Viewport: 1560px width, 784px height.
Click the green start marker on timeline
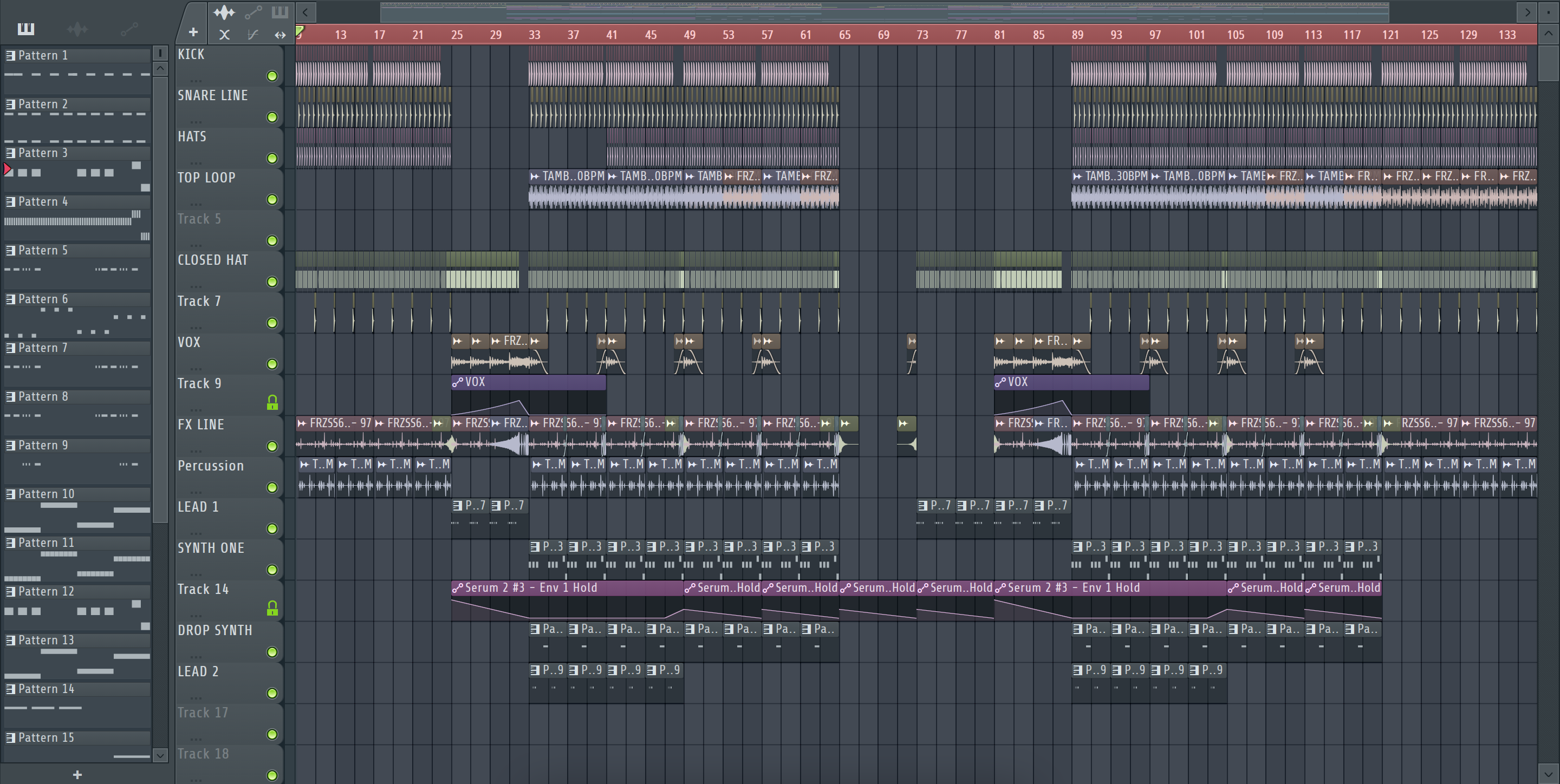(x=300, y=31)
